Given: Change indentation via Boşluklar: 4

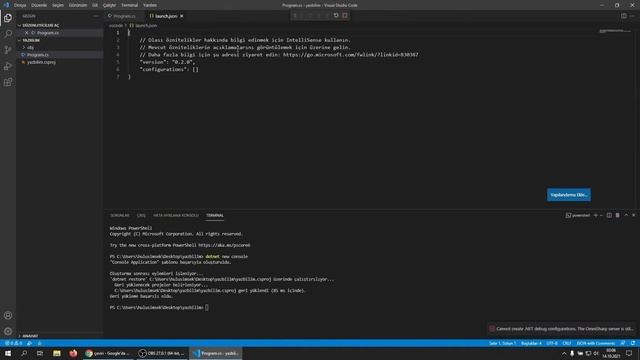Looking at the screenshot, I should pyautogui.click(x=531, y=343).
